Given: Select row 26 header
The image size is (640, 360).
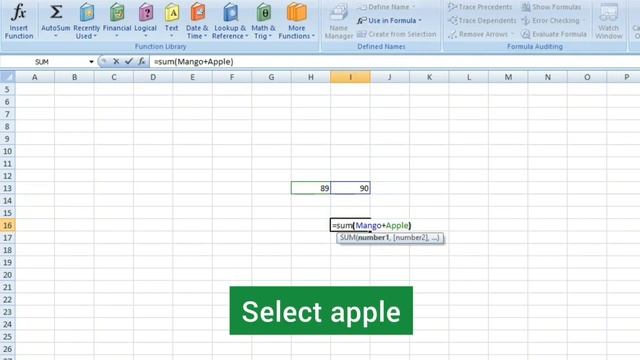Looking at the screenshot, I should (7, 349).
